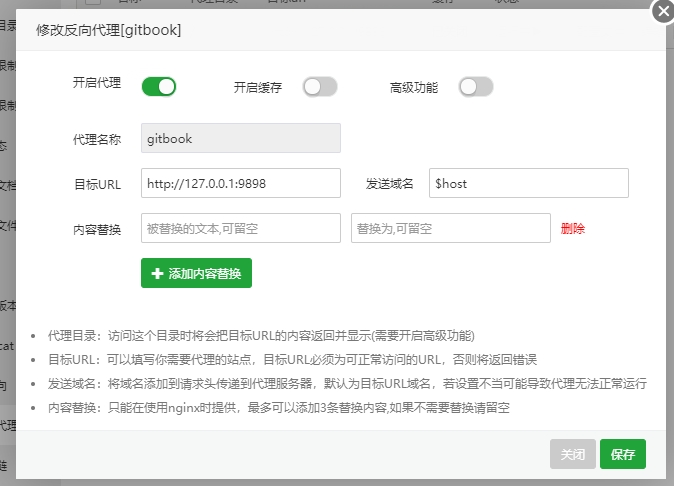The height and width of the screenshot is (486, 674).
Task: Click the 发送域名 field label
Action: pos(389,184)
